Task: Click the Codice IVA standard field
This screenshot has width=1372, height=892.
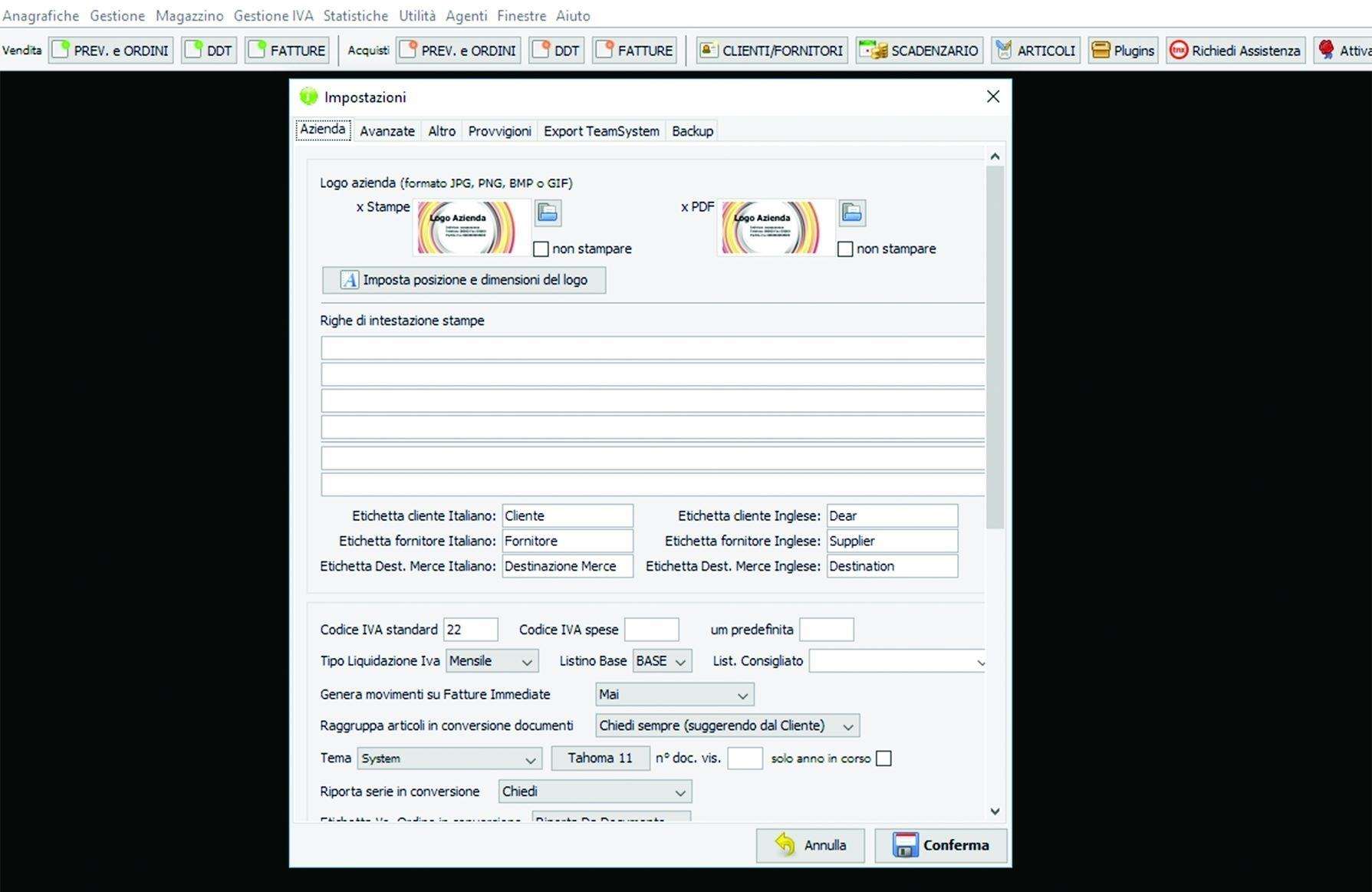Action: [470, 630]
